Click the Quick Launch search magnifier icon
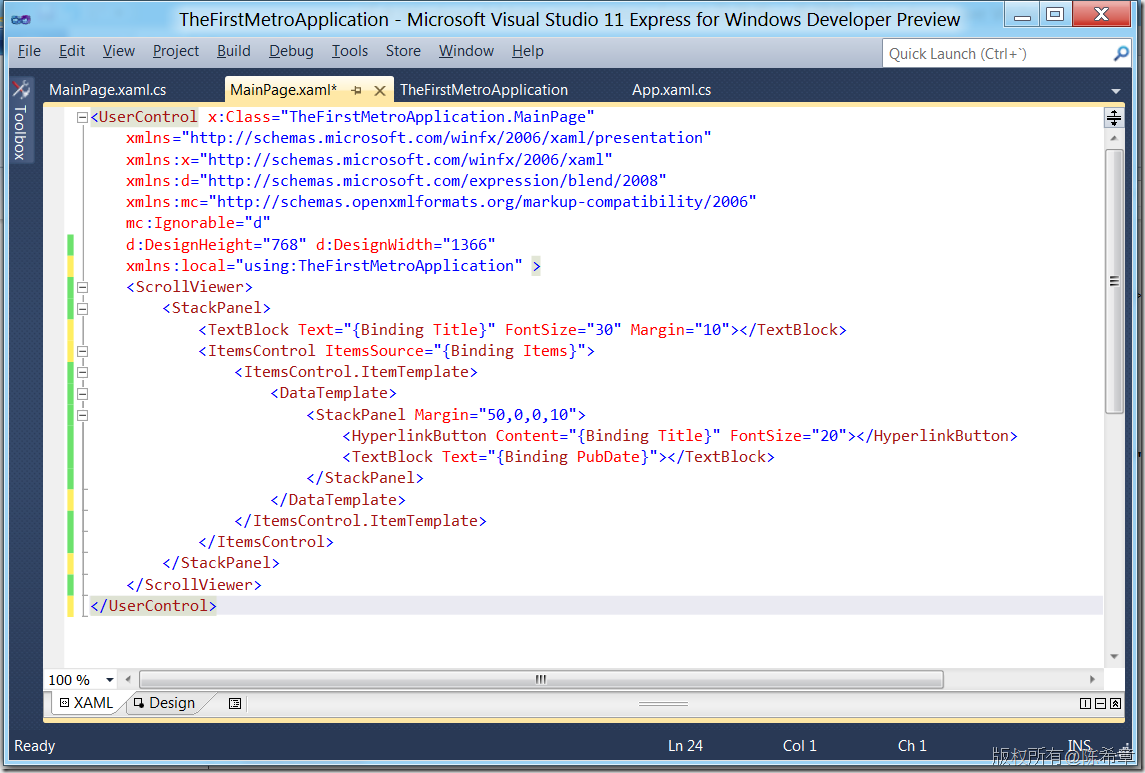The height and width of the screenshot is (773, 1145). tap(1121, 53)
